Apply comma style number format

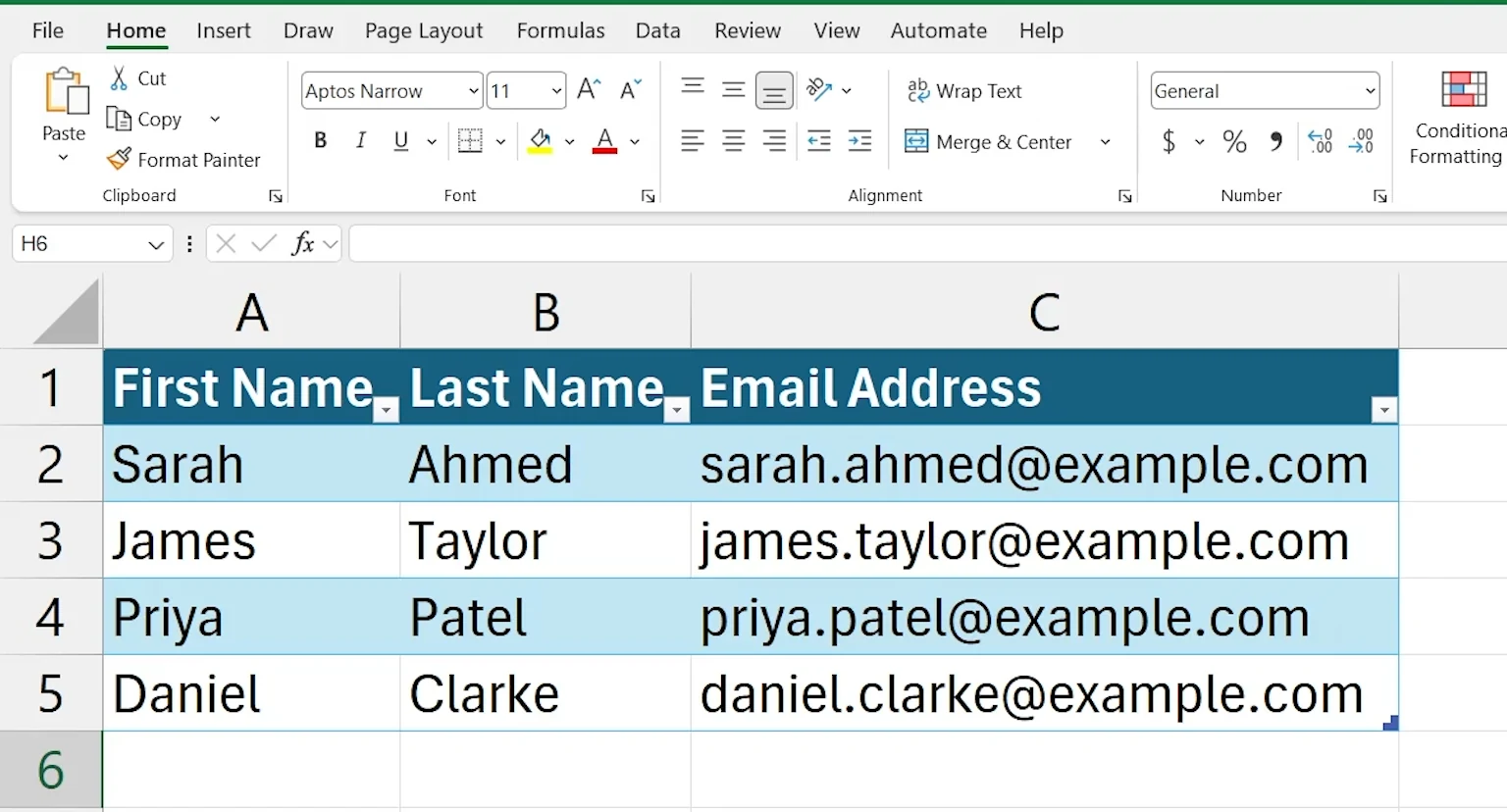click(x=1275, y=142)
